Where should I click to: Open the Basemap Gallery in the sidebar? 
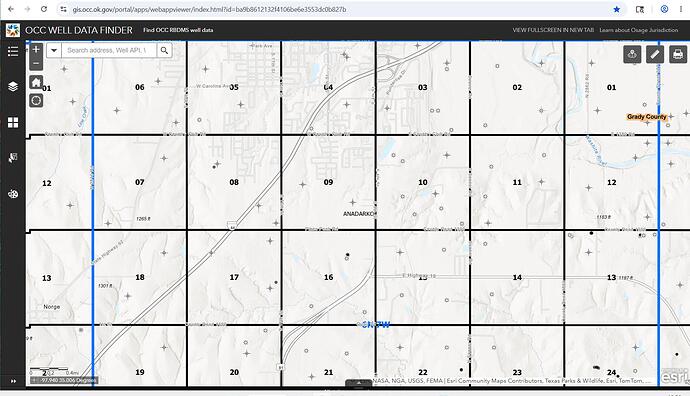13,122
